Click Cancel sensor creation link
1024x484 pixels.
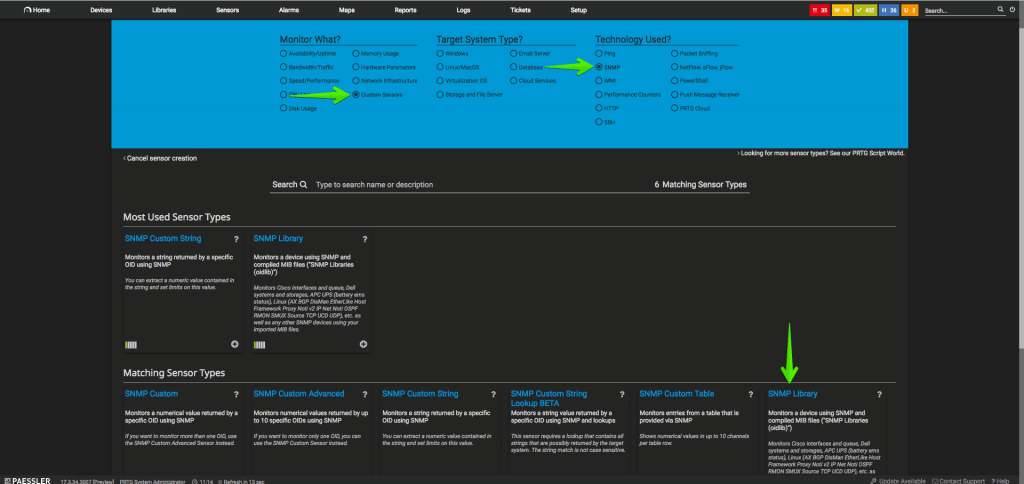click(160, 158)
